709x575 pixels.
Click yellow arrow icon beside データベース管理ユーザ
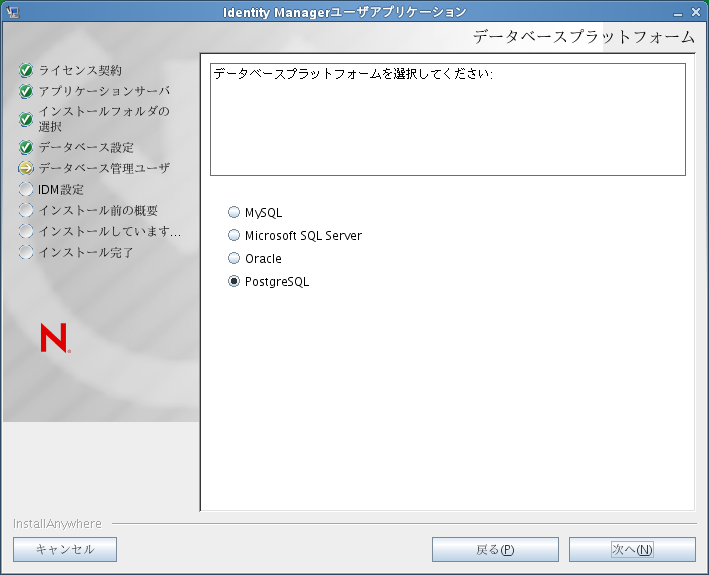pyautogui.click(x=26, y=168)
